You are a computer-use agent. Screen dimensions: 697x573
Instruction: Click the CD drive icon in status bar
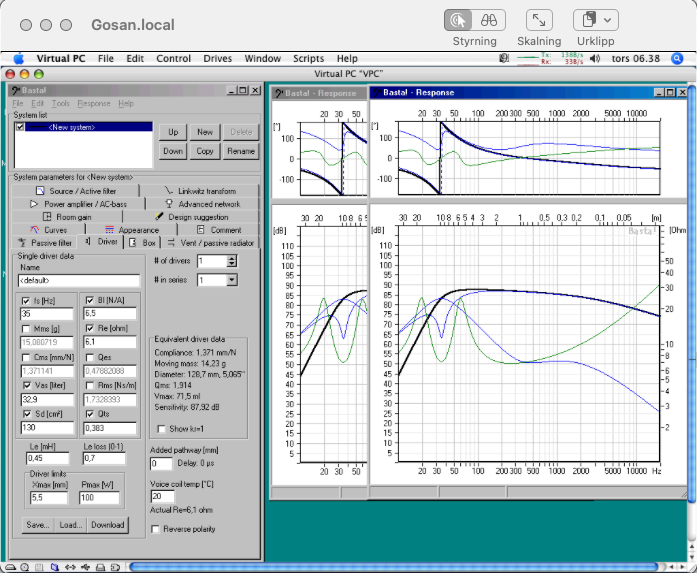pos(25,567)
